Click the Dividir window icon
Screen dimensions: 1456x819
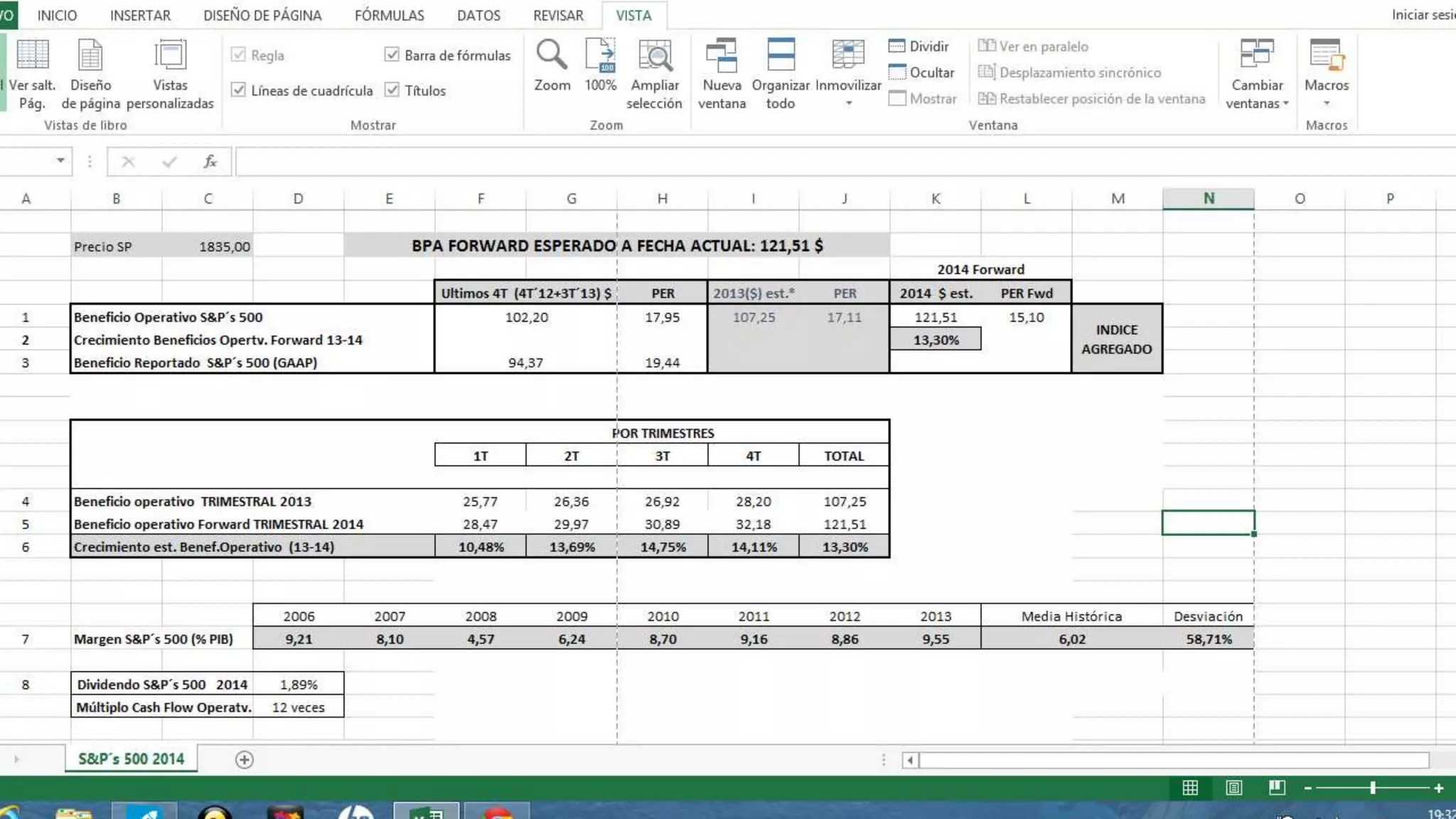pyautogui.click(x=896, y=46)
